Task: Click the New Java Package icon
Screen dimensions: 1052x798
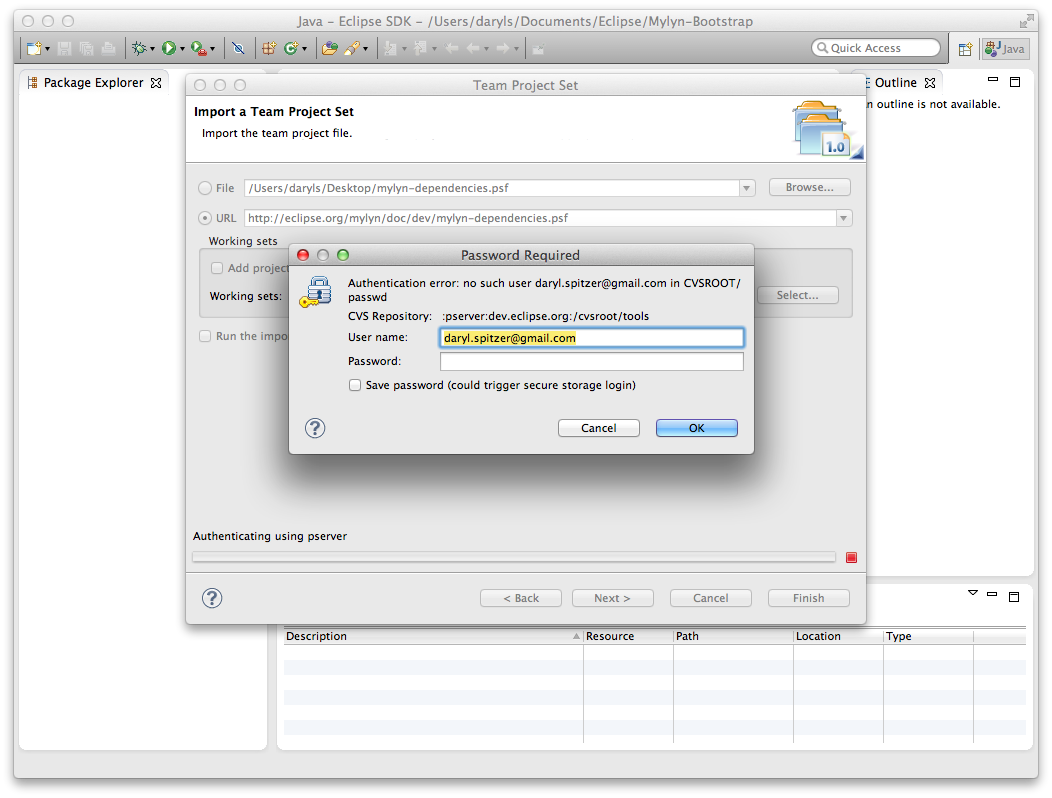Action: pos(269,48)
